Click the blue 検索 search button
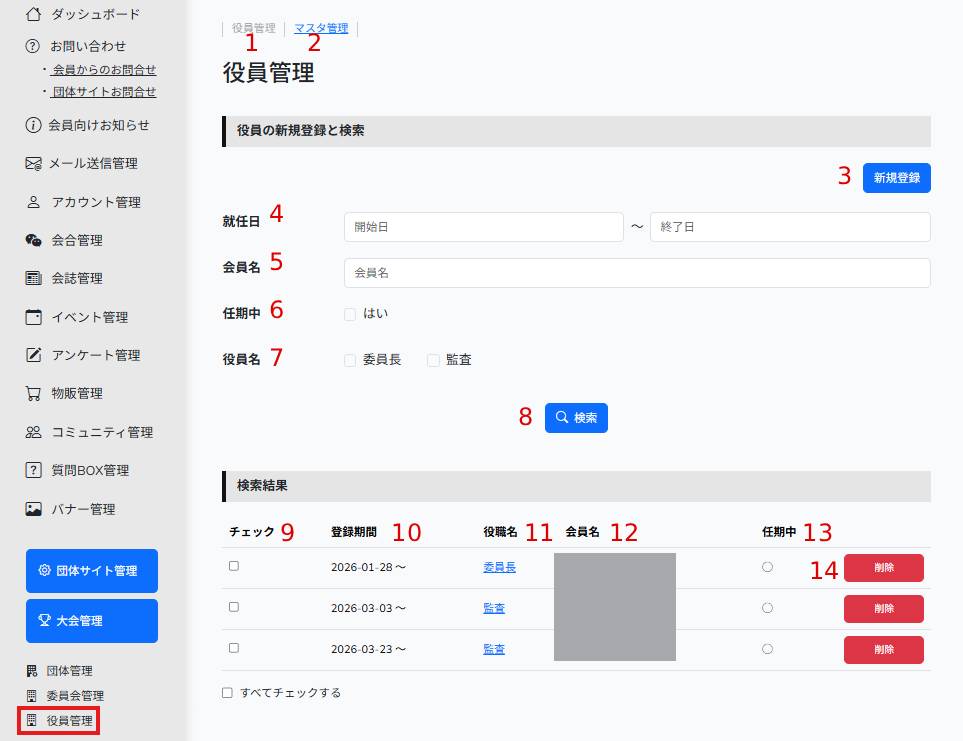Viewport: 963px width, 741px height. tap(576, 418)
